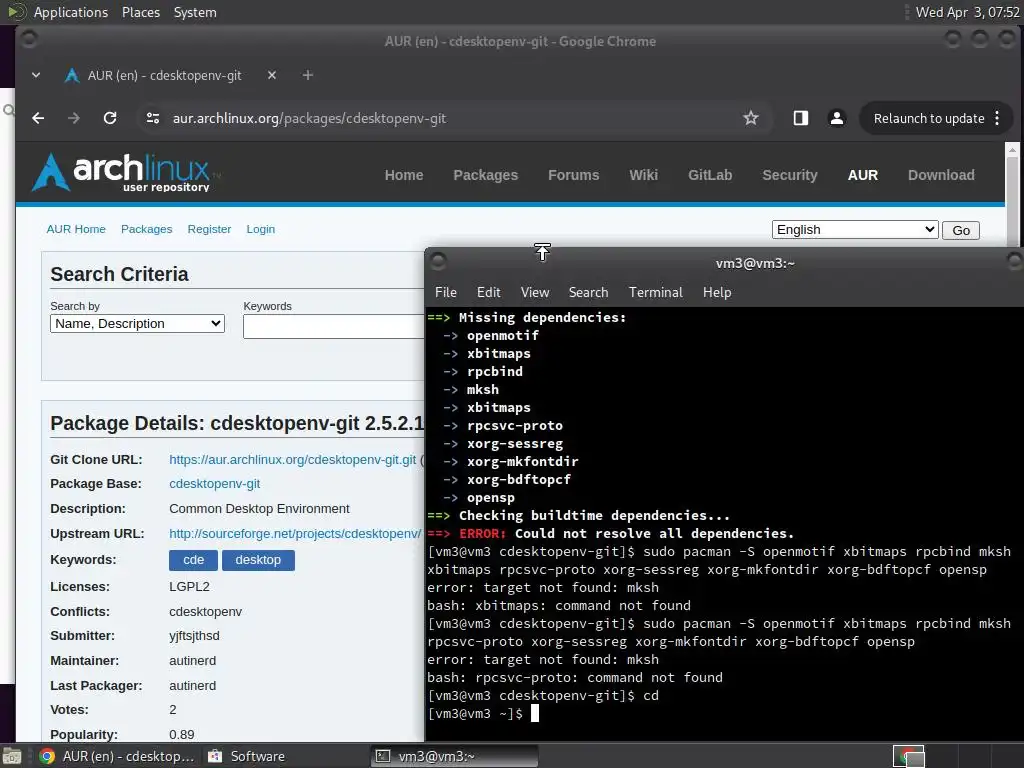The height and width of the screenshot is (768, 1024).
Task: Click Package Base cdesktopenv-git link
Action: (x=214, y=484)
